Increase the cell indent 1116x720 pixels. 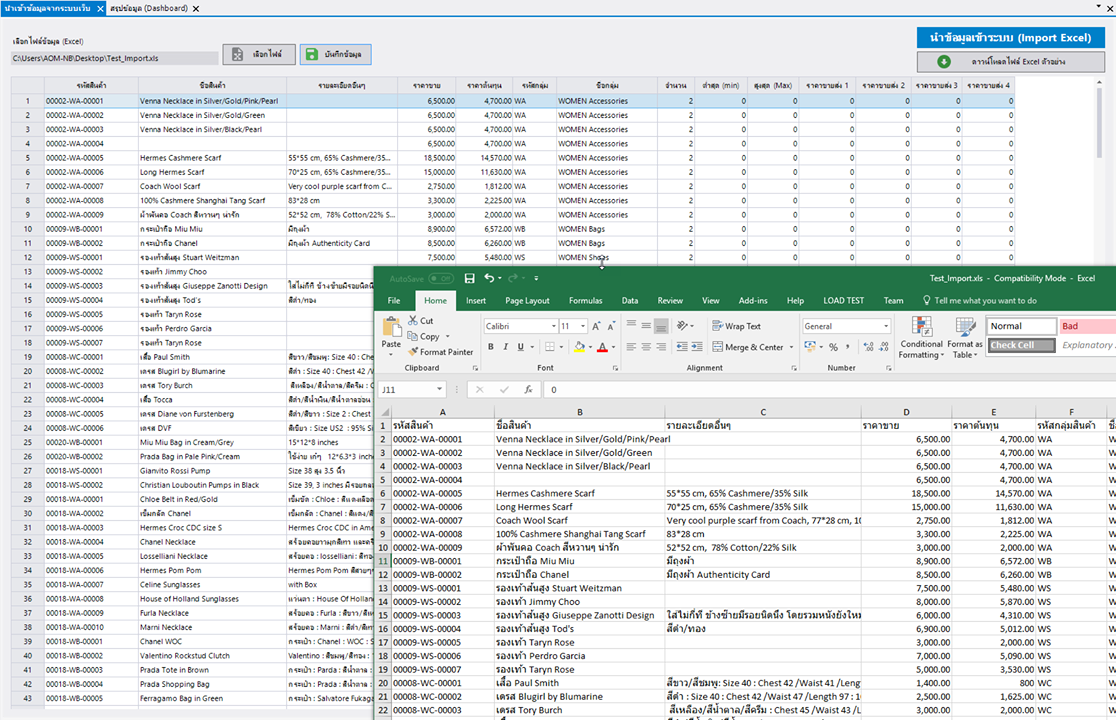[697, 347]
